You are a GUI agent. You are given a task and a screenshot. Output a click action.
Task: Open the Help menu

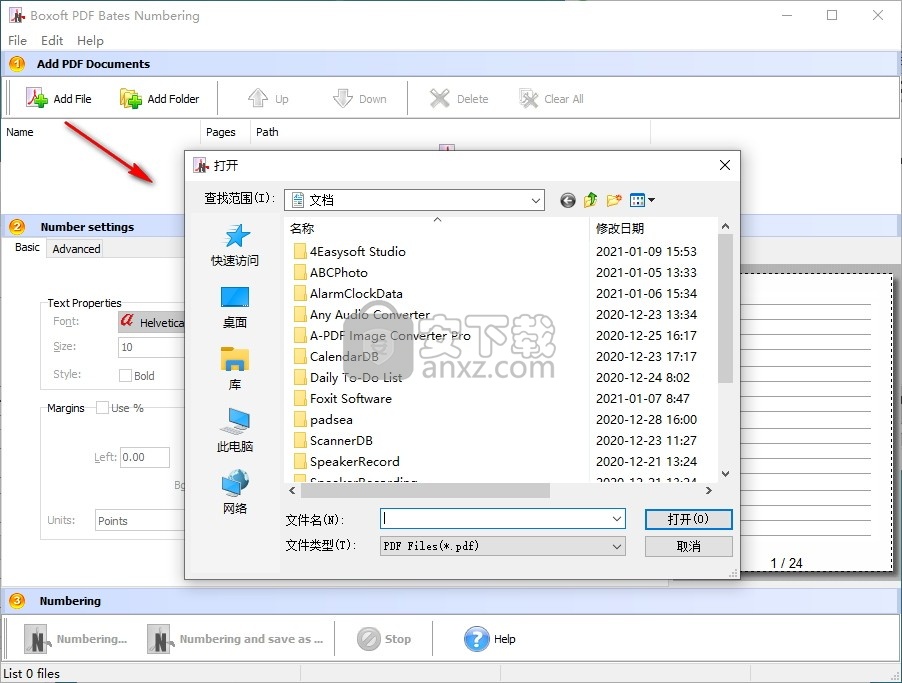(x=90, y=40)
